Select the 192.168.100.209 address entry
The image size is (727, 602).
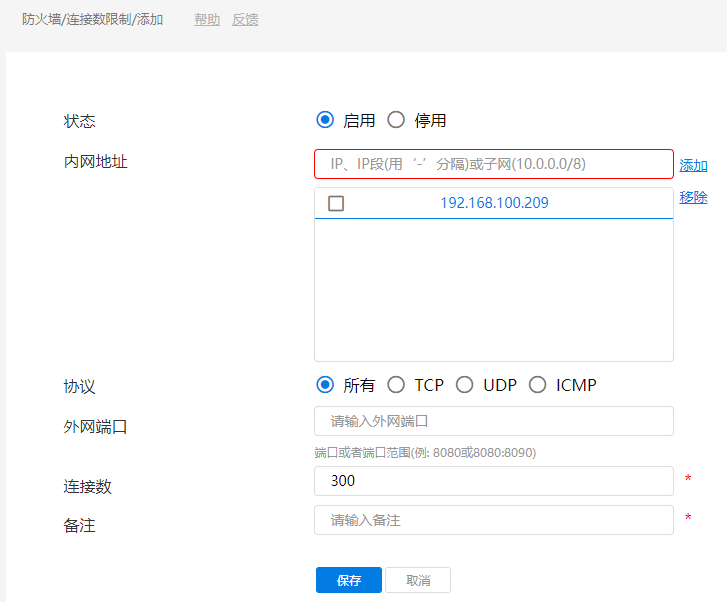click(494, 203)
